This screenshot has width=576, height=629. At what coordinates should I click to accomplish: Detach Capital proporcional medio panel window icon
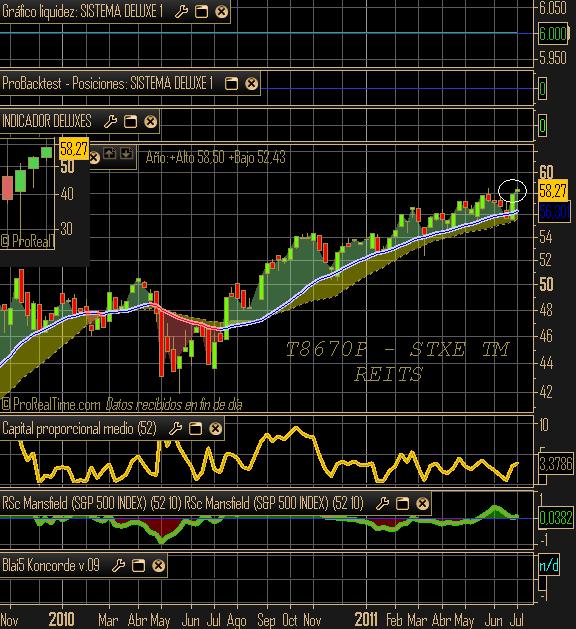[x=195, y=428]
